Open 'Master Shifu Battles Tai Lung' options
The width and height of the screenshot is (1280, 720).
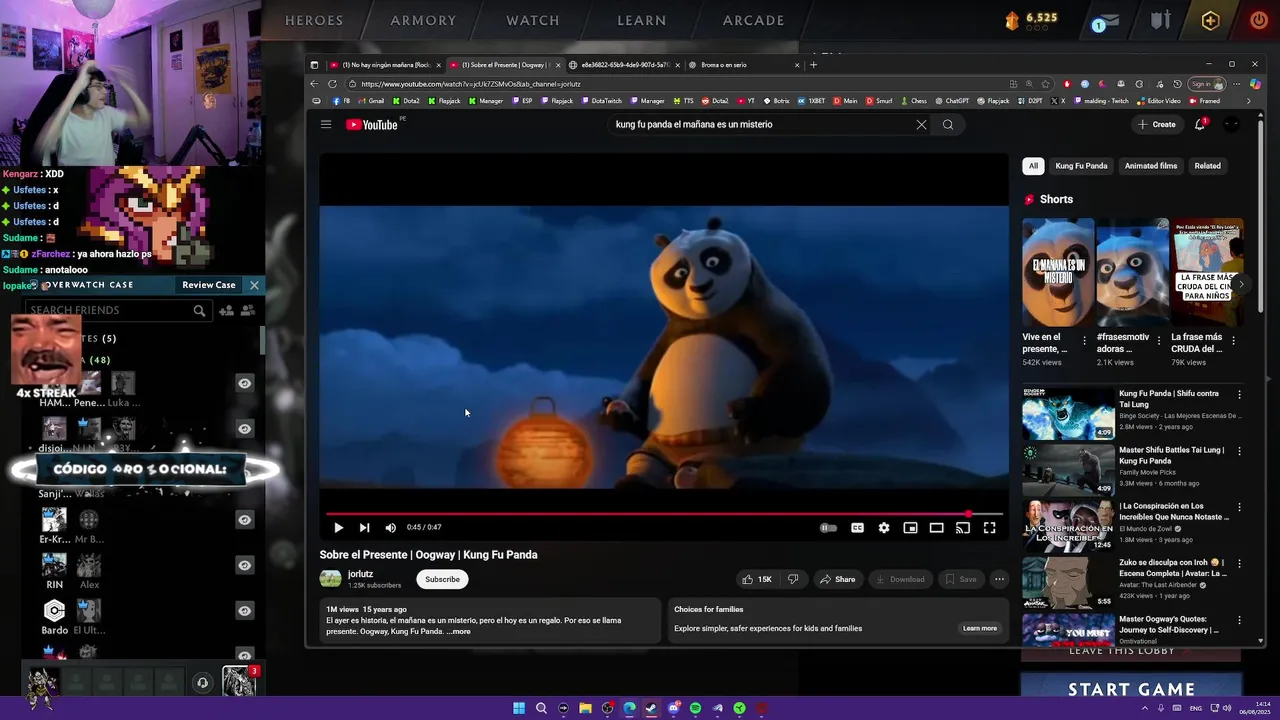click(x=1239, y=451)
